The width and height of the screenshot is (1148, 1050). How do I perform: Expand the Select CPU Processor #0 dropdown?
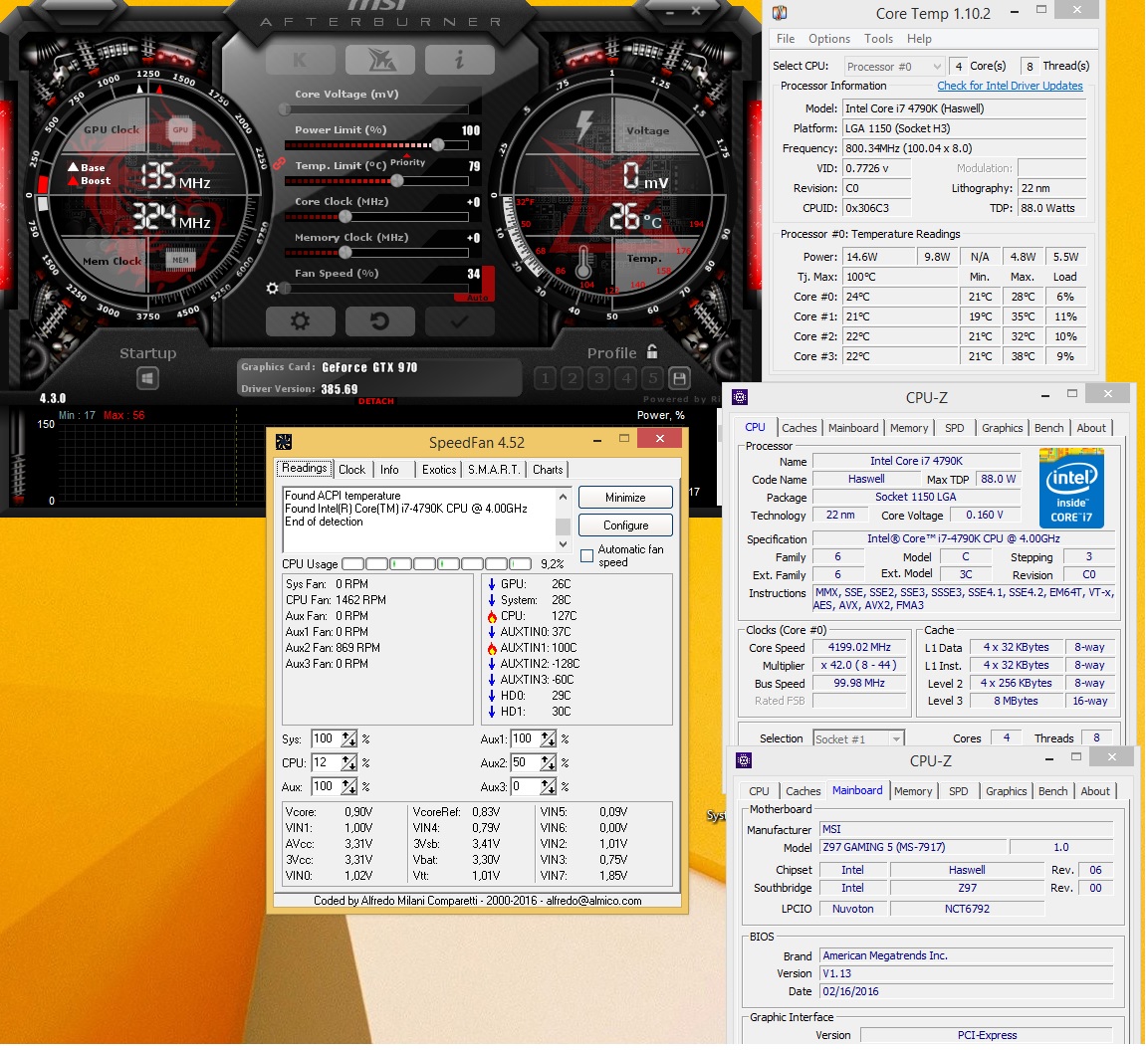[x=894, y=67]
